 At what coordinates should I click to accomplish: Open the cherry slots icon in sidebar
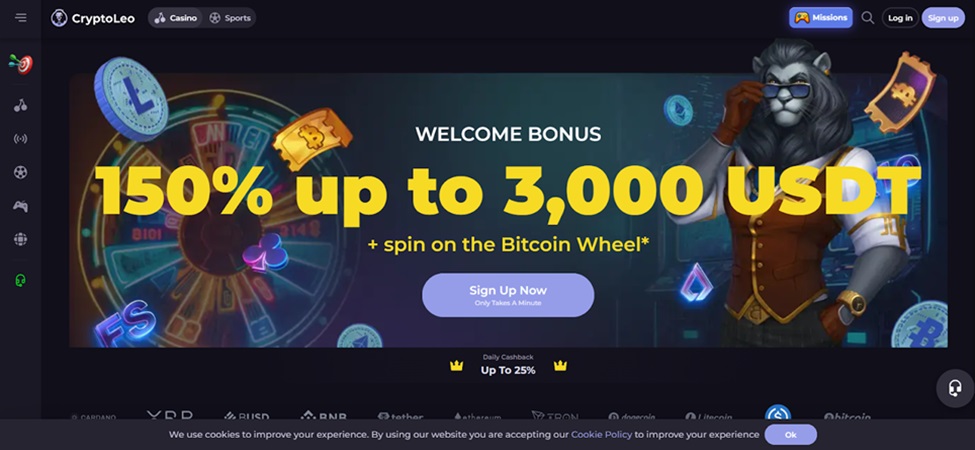(x=20, y=105)
